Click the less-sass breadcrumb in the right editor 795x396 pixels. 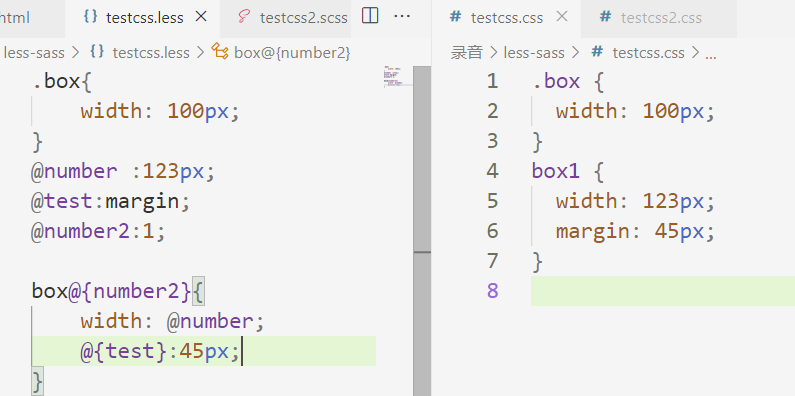click(x=534, y=53)
